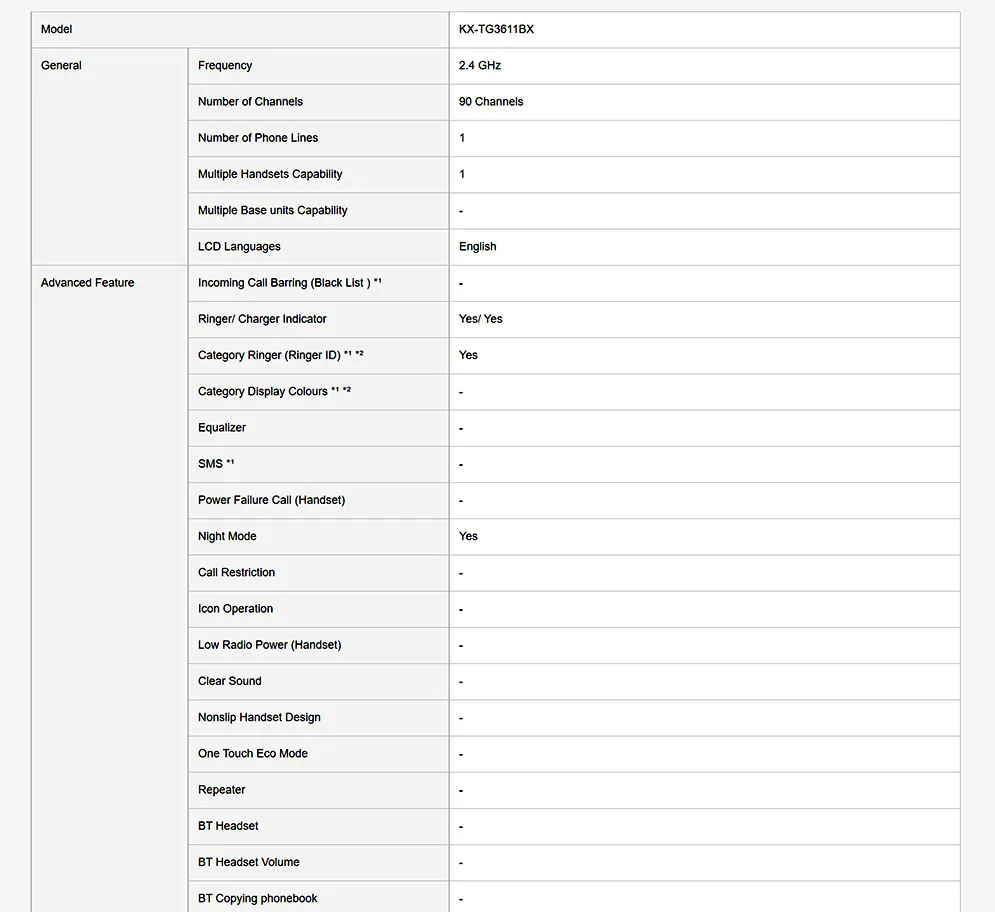Select value "1" in Number of Phone Lines row
Viewport: 995px width, 912px height.
462,138
